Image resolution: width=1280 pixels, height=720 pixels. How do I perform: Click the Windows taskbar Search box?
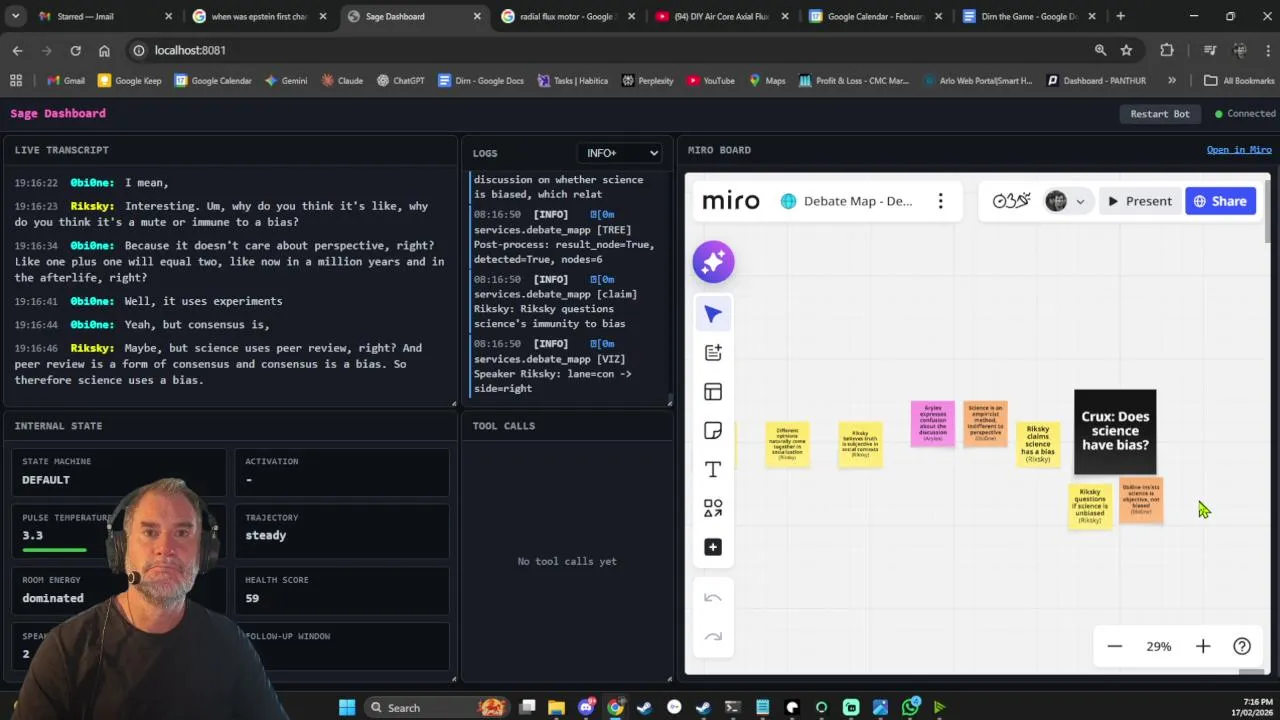pos(435,707)
